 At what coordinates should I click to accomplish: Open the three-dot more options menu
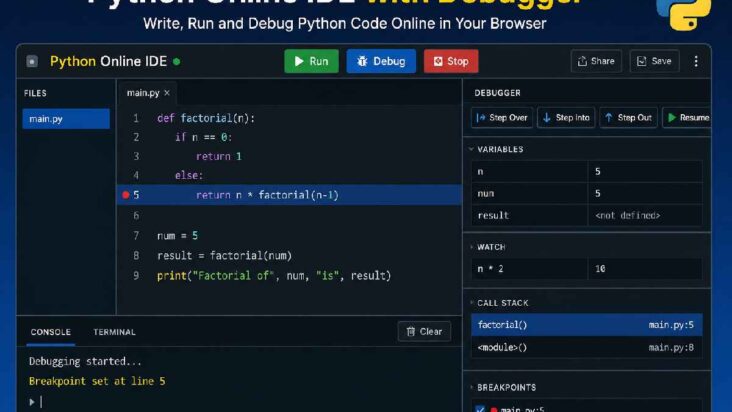point(696,61)
